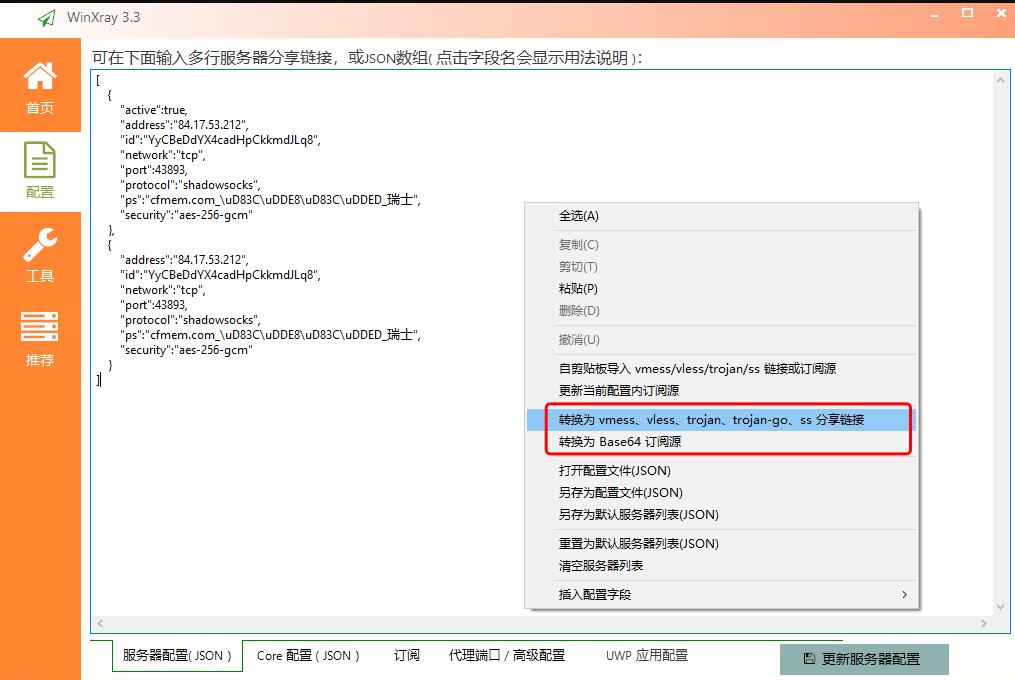Switch to Core 配置 (JSON) tab

pyautogui.click(x=307, y=655)
